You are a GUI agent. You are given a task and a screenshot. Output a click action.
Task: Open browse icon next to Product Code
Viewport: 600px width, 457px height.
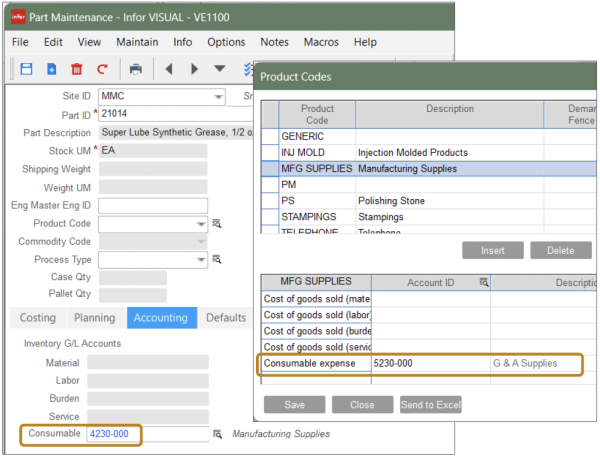(217, 224)
